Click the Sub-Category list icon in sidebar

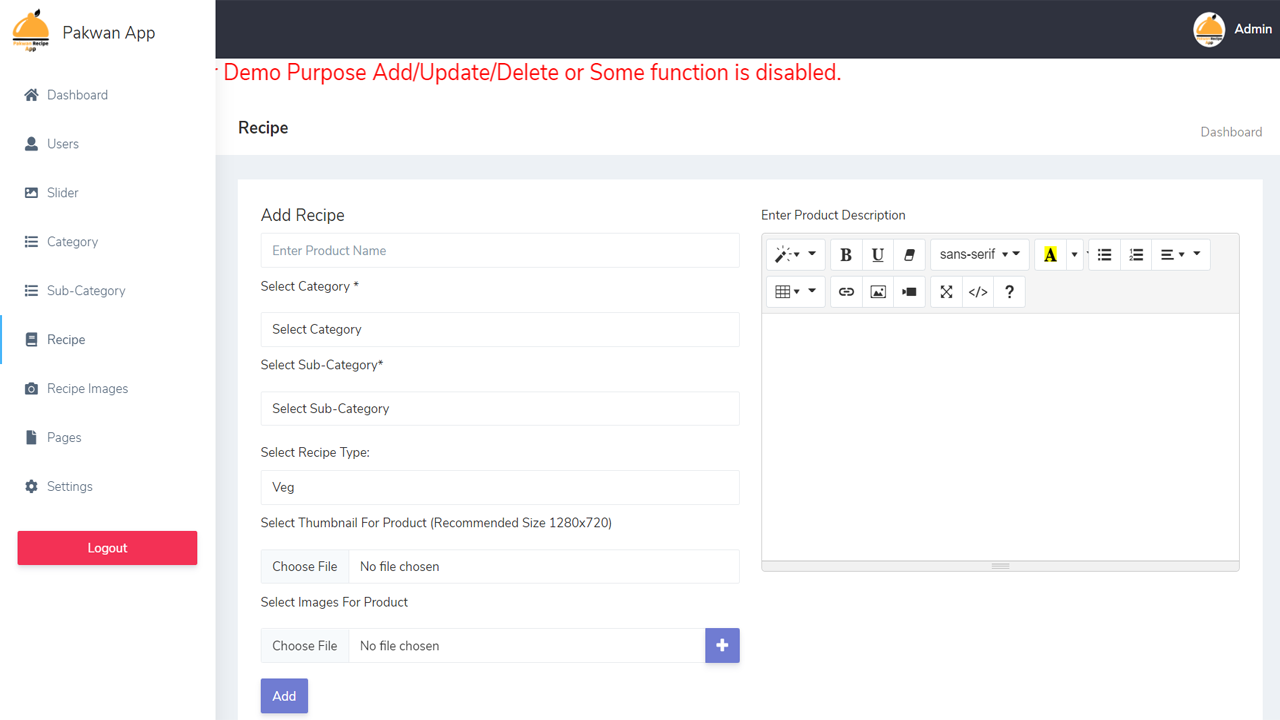pyautogui.click(x=31, y=291)
